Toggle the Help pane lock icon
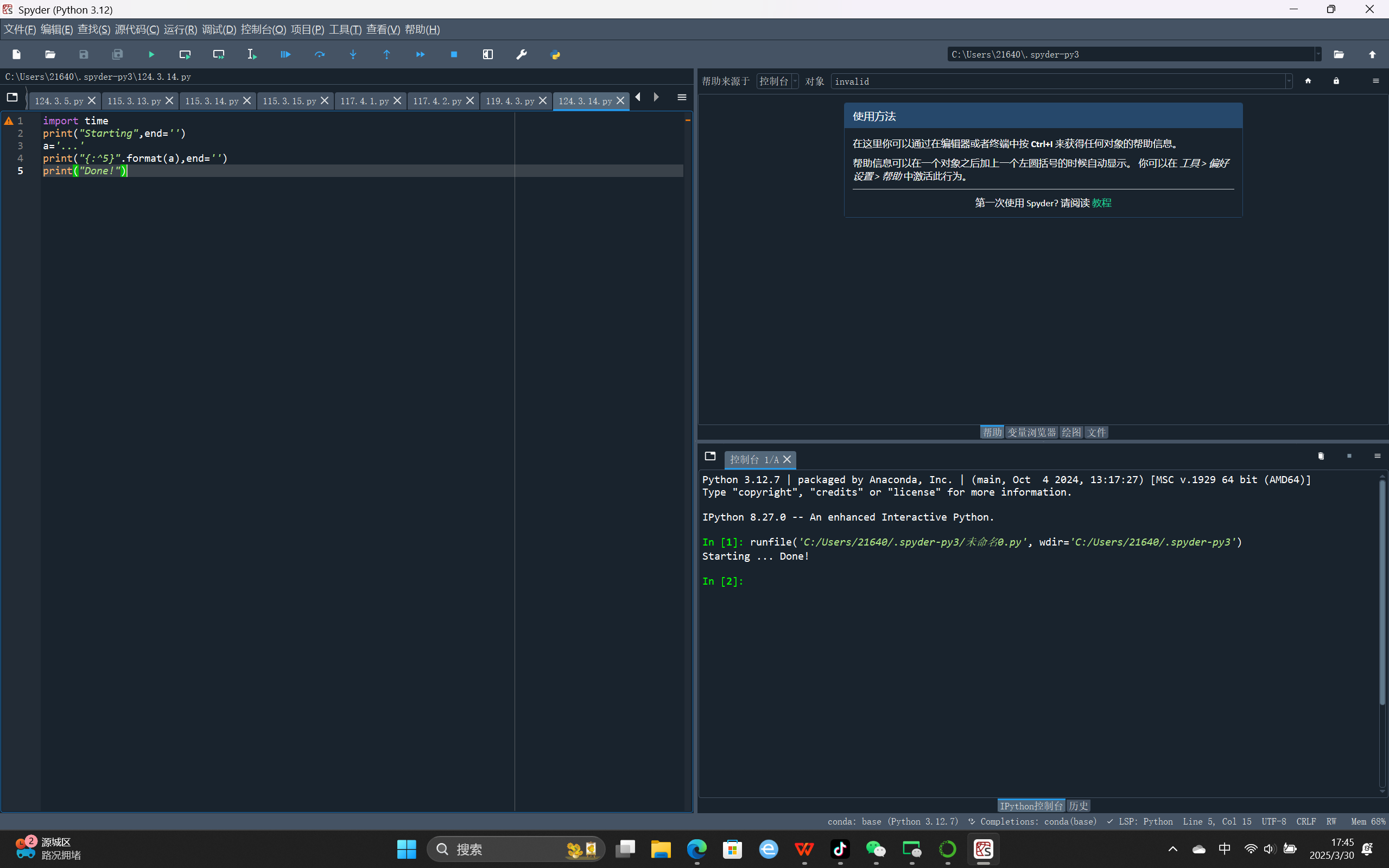1389x868 pixels. (1336, 81)
